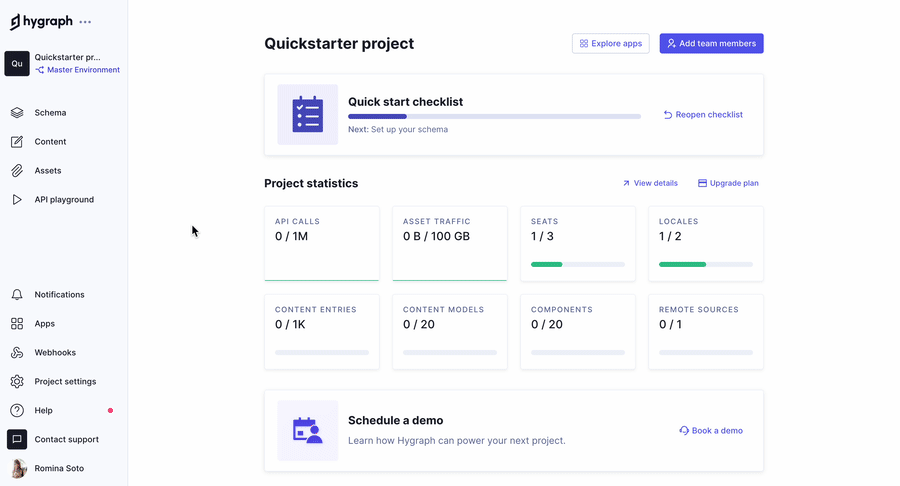Select the Master Environment link

(x=82, y=70)
